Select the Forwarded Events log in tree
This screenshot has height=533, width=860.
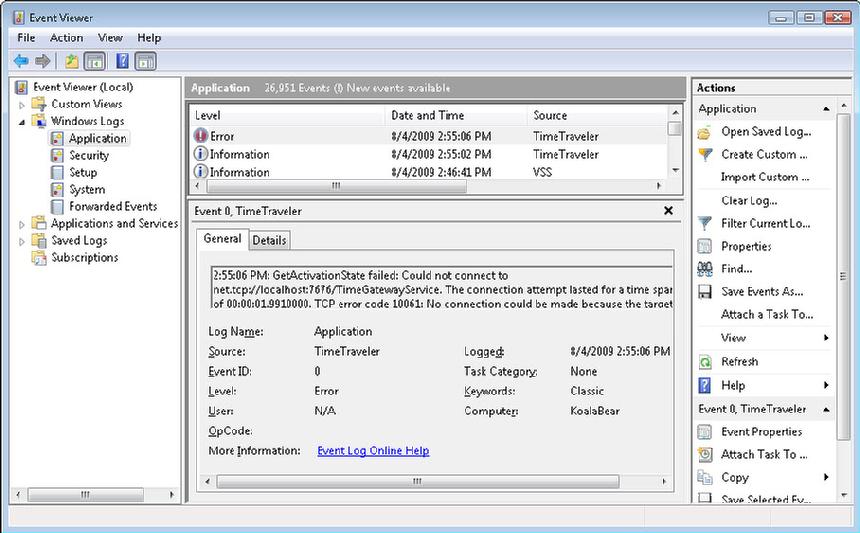tap(113, 206)
